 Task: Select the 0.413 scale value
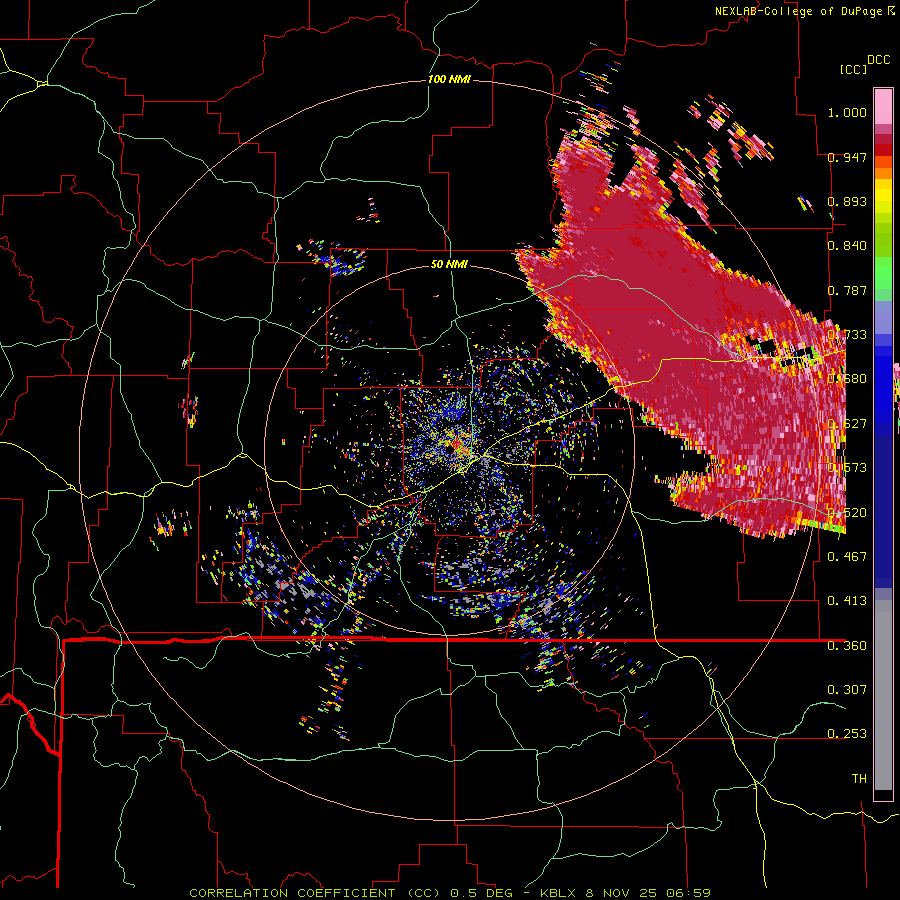(x=847, y=600)
